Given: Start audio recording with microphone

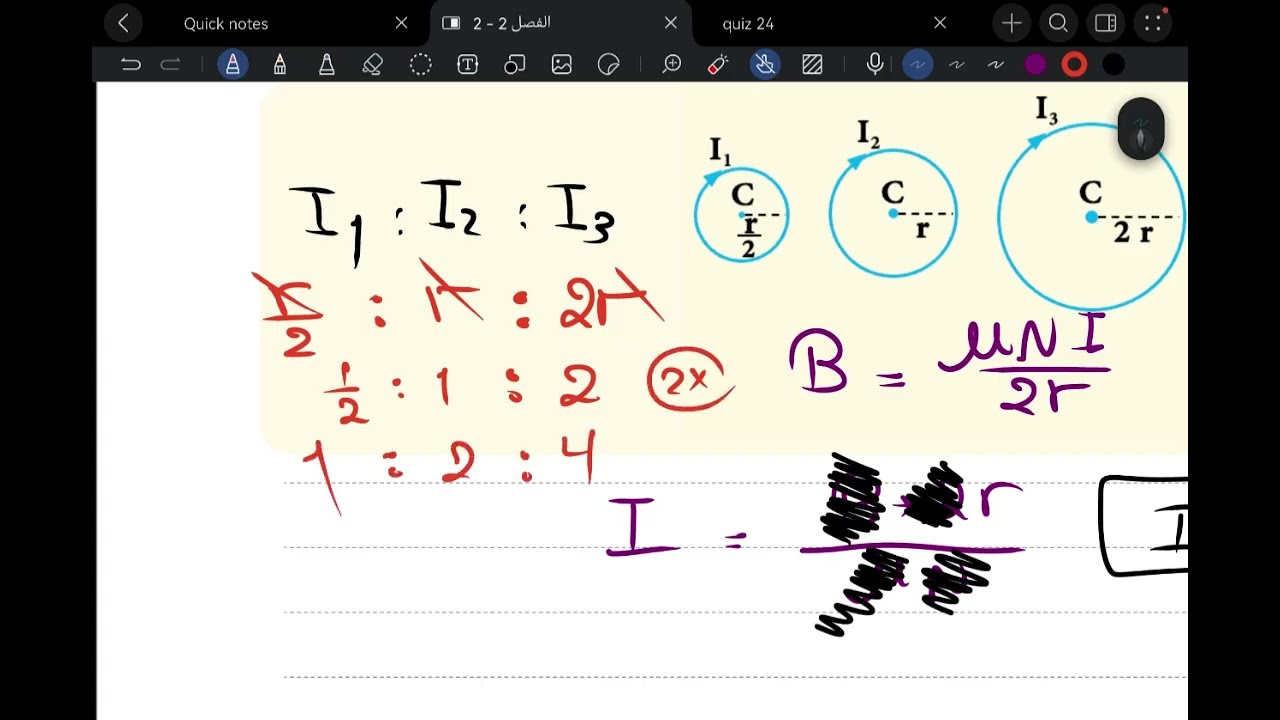Looking at the screenshot, I should click(875, 65).
